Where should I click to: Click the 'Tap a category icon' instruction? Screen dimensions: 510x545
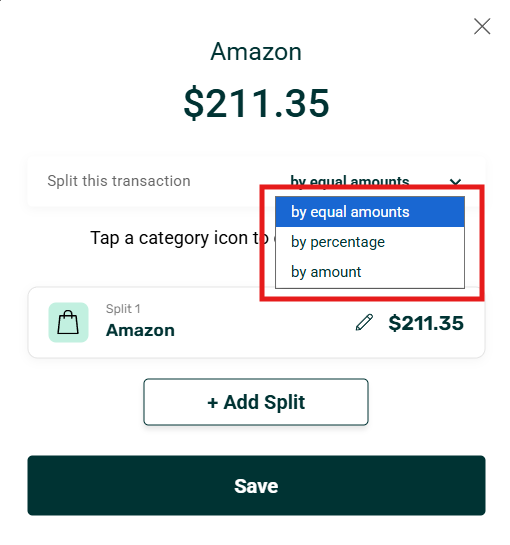[x=179, y=238]
